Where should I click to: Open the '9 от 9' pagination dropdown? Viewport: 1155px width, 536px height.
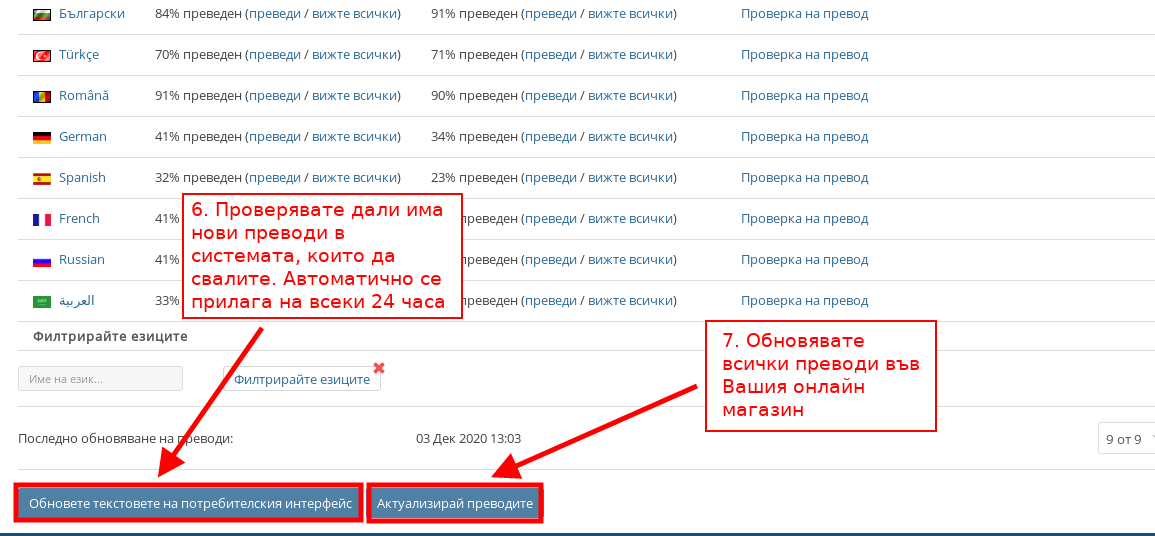pyautogui.click(x=1127, y=439)
